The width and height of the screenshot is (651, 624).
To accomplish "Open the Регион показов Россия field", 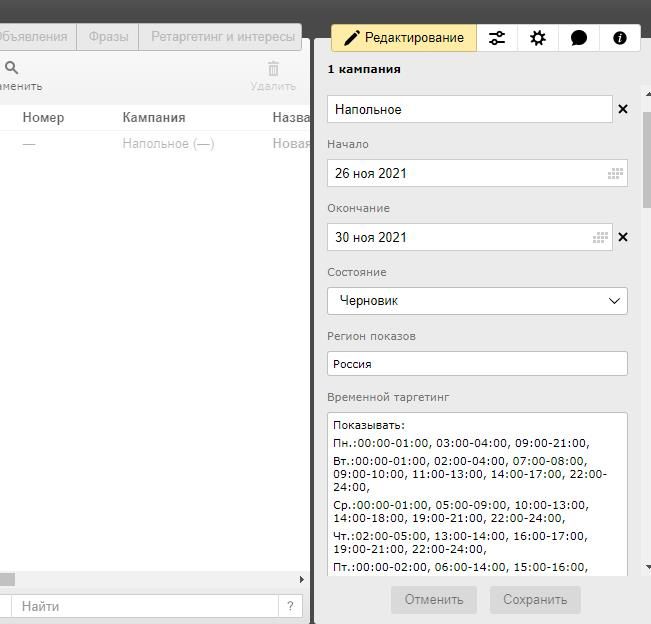I will [x=477, y=364].
